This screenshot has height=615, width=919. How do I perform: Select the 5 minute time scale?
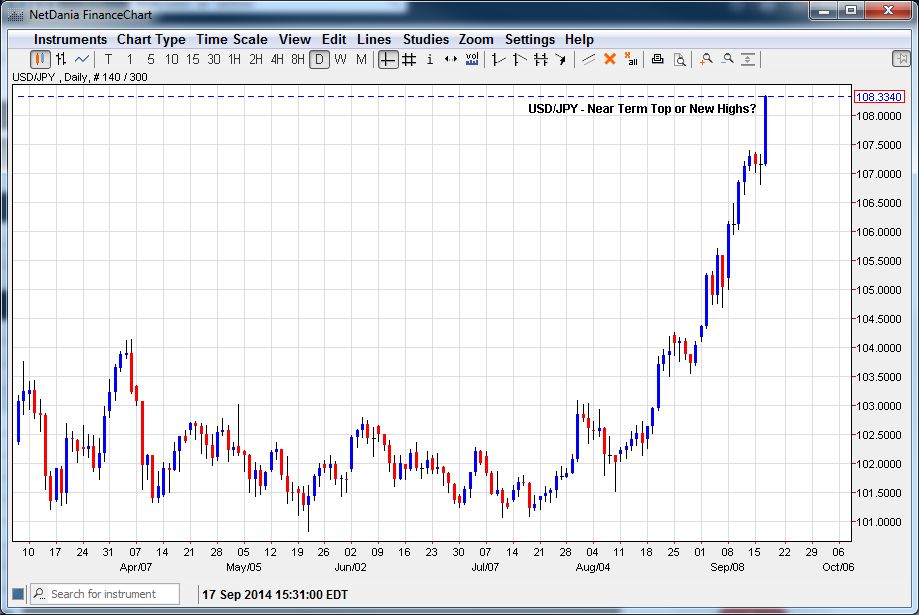click(151, 59)
